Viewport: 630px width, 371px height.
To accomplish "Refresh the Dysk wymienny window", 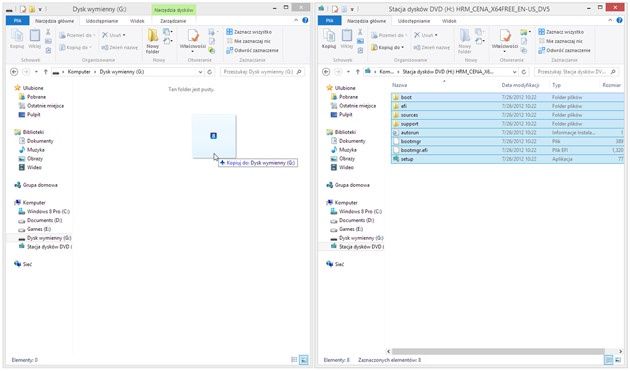I will pyautogui.click(x=209, y=72).
